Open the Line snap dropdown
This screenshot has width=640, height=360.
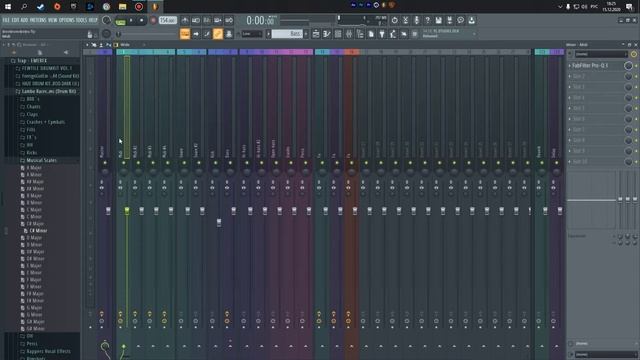[x=252, y=34]
